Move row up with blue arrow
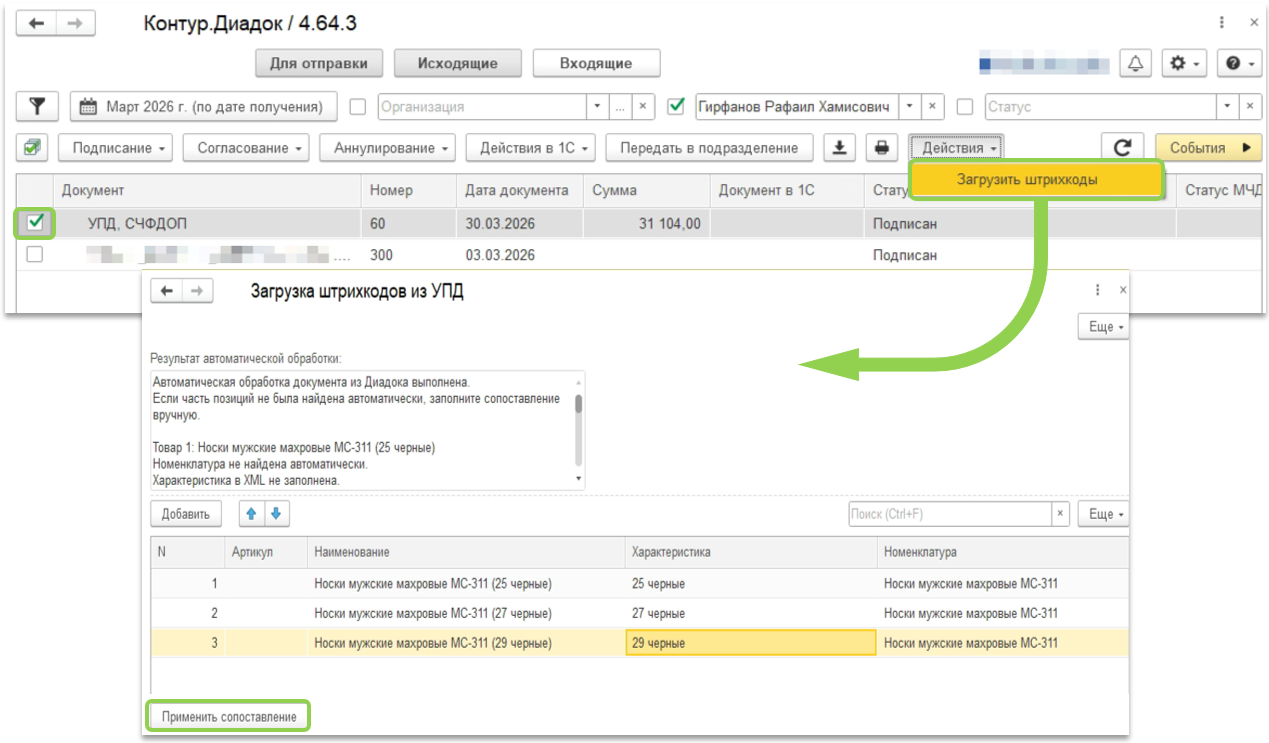 point(251,514)
